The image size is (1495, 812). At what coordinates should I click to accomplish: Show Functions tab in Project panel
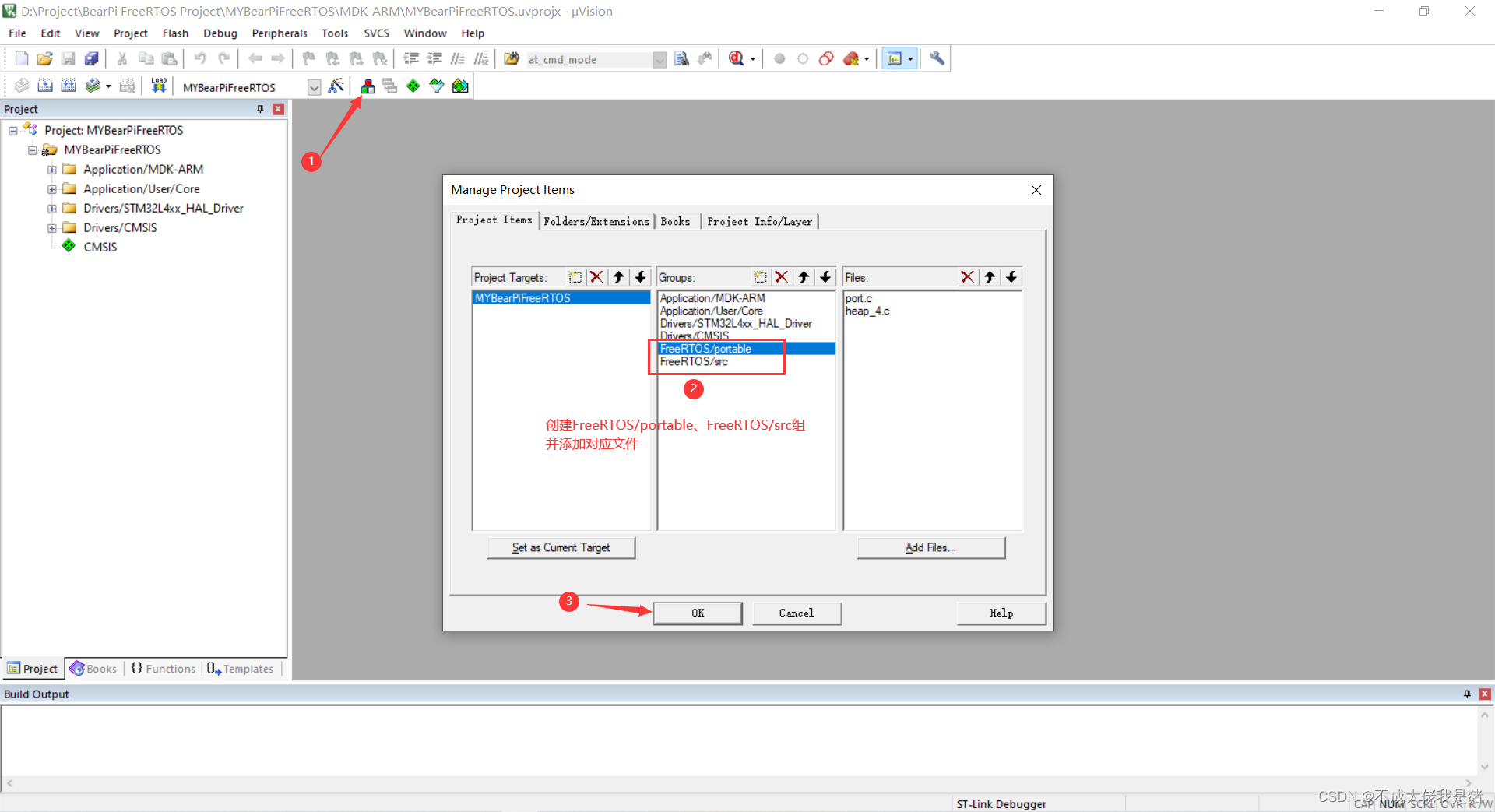point(164,669)
